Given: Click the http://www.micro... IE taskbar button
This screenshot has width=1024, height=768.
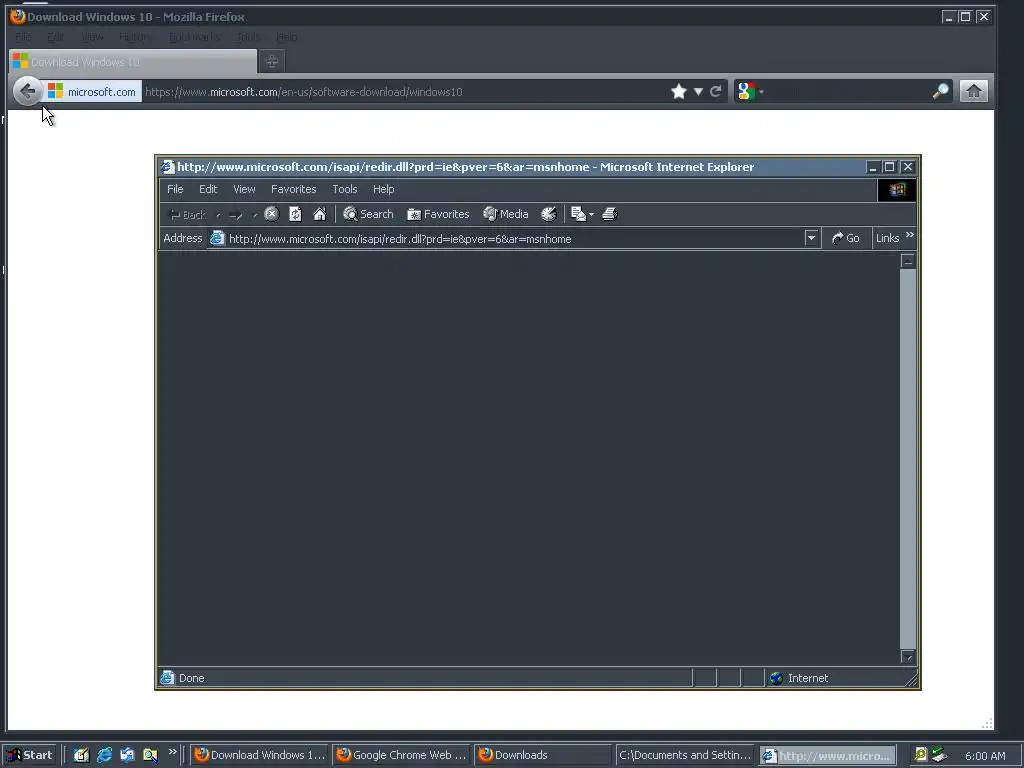Looking at the screenshot, I should tap(827, 756).
